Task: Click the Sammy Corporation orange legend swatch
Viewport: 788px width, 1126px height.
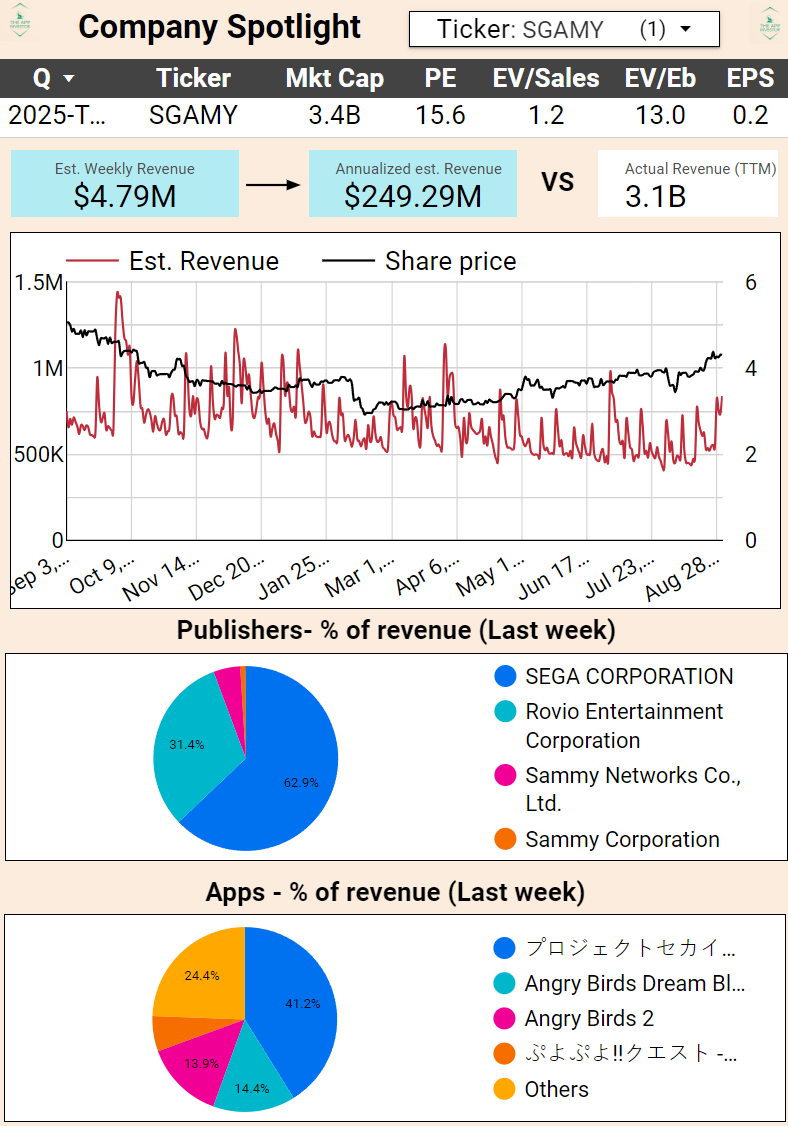Action: point(506,839)
